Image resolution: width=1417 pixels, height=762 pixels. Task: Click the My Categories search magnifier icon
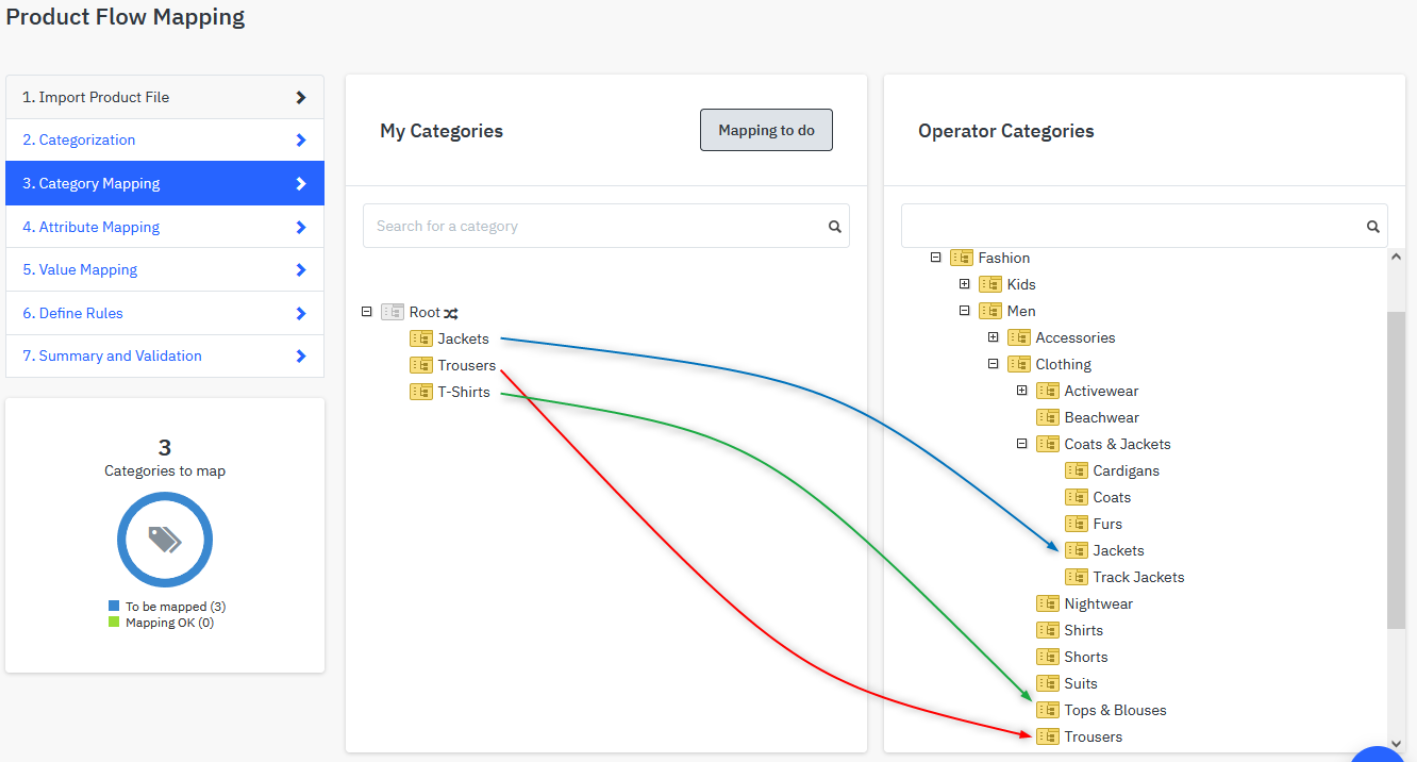[x=835, y=227]
